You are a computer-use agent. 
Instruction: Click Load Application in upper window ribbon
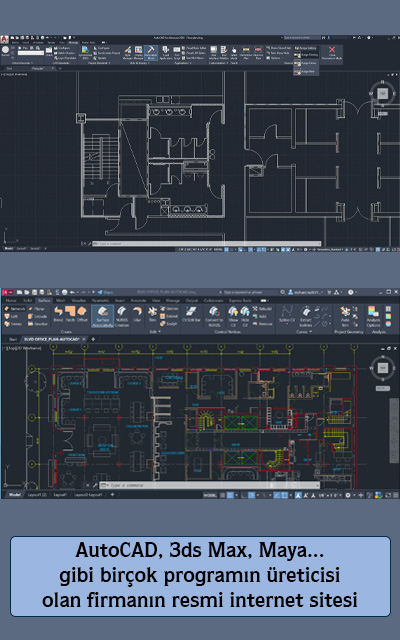click(x=166, y=53)
